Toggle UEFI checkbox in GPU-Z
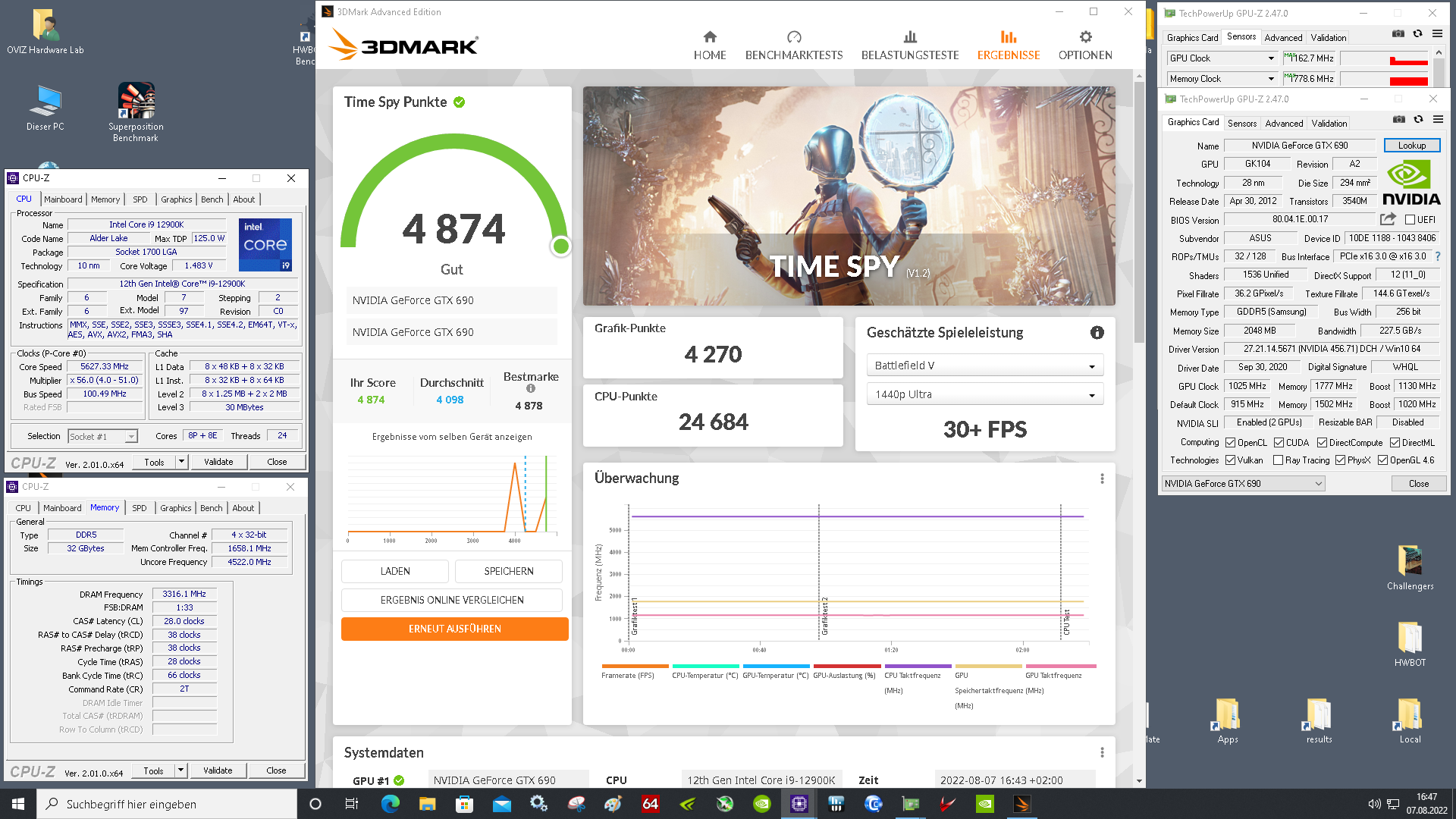Image resolution: width=1456 pixels, height=819 pixels. pyautogui.click(x=1409, y=220)
